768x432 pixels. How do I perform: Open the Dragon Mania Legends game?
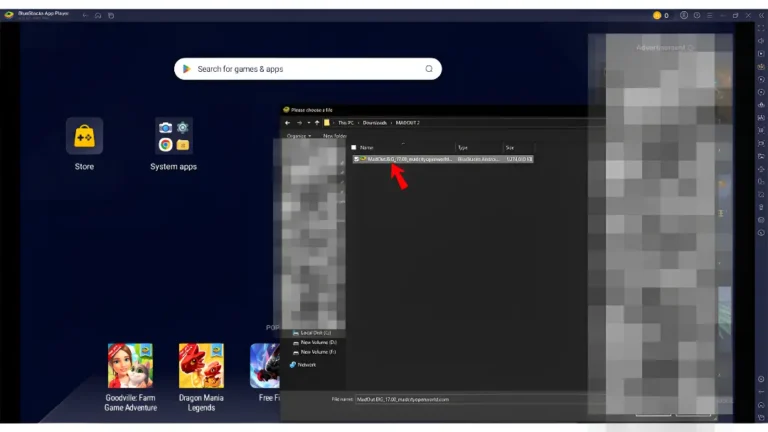(x=201, y=365)
